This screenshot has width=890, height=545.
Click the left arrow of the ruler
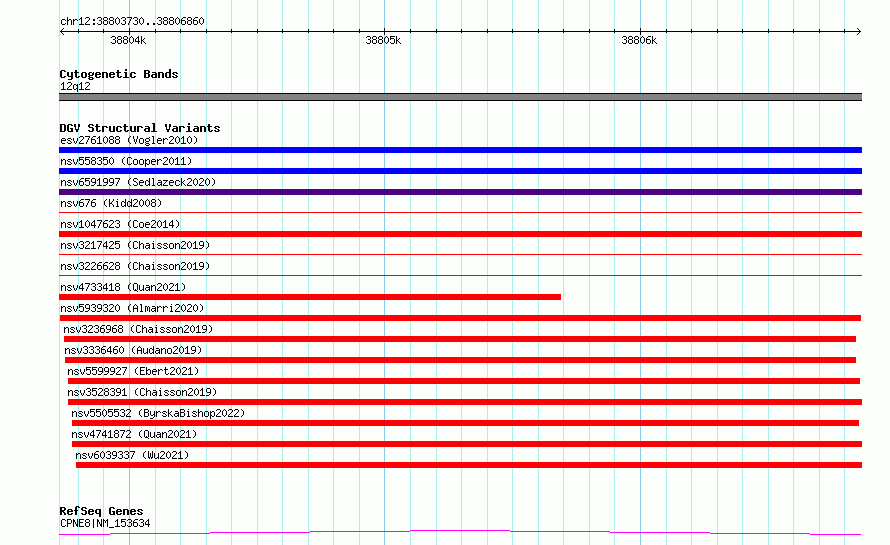point(62,31)
